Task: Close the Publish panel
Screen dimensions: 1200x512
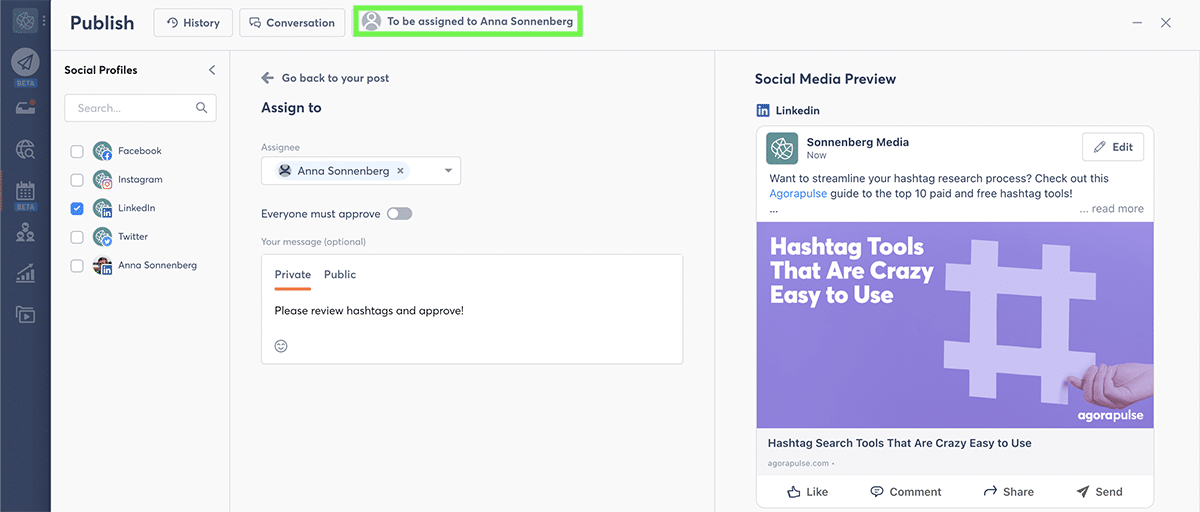Action: [1166, 22]
